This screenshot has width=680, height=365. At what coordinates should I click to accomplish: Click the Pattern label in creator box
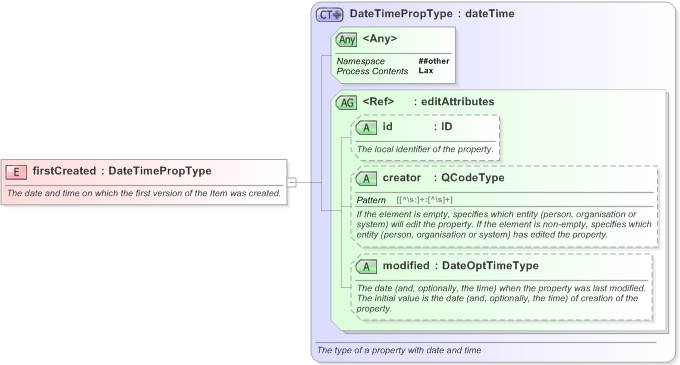point(371,200)
